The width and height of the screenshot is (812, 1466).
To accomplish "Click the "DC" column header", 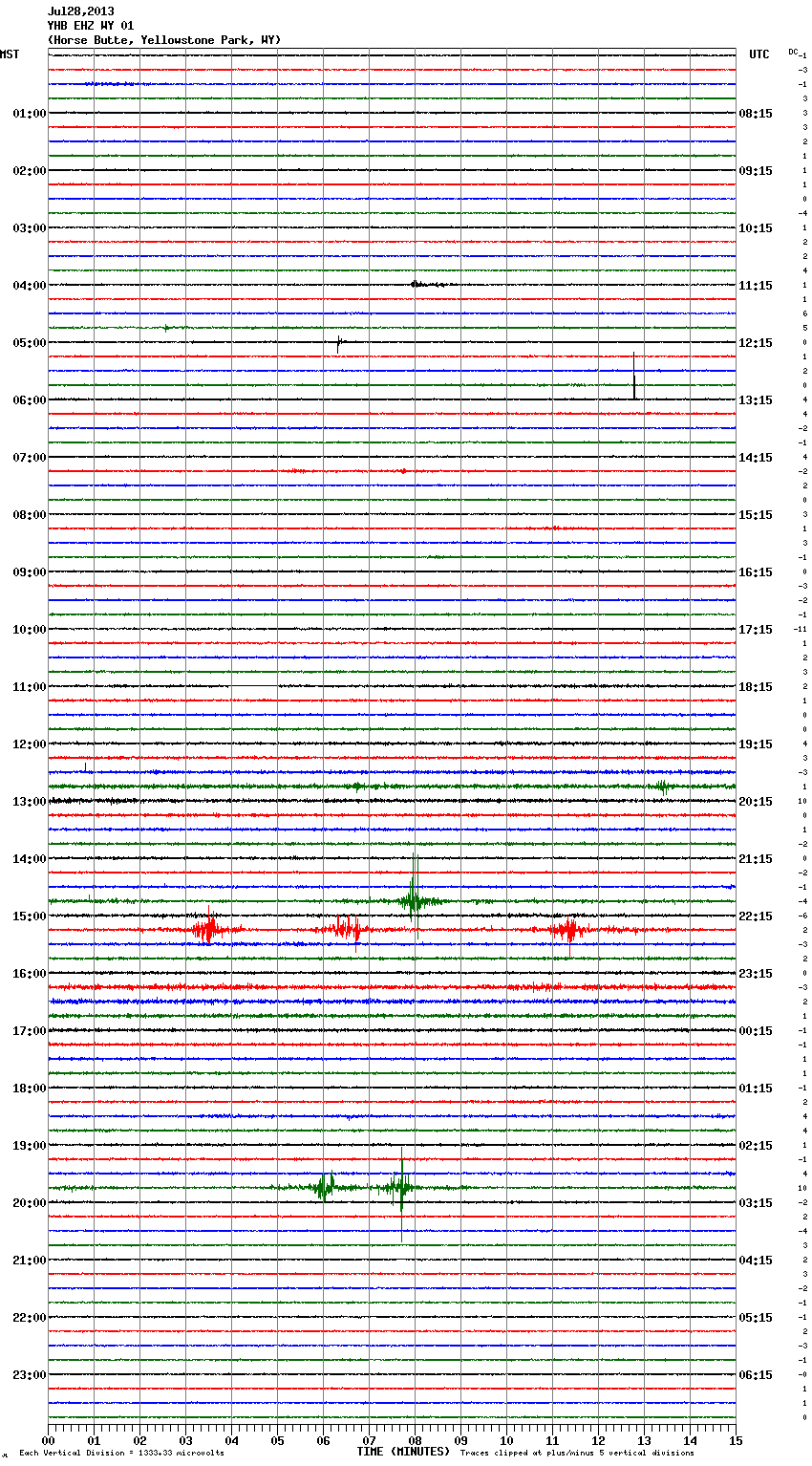I will click(x=793, y=52).
